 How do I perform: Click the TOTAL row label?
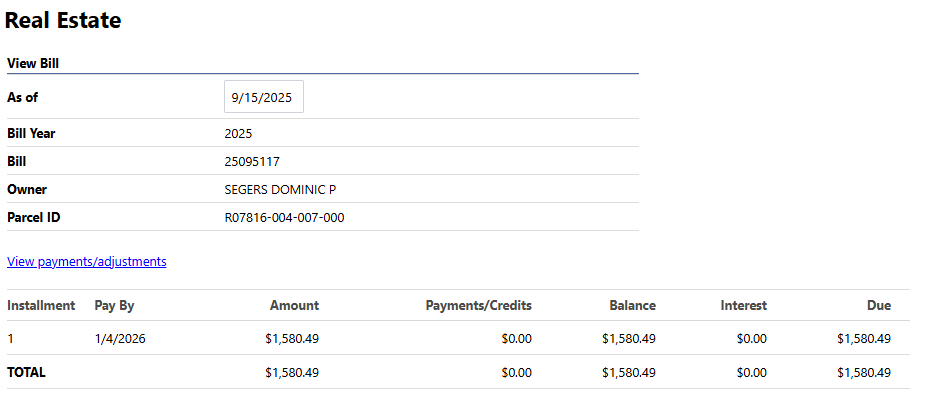click(26, 372)
